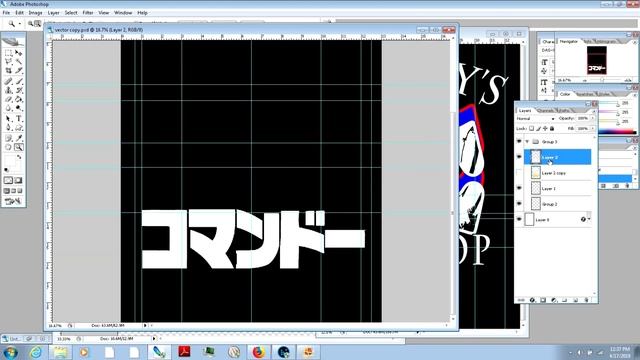640x360 pixels.
Task: Switch to the Paths tab
Action: (564, 110)
